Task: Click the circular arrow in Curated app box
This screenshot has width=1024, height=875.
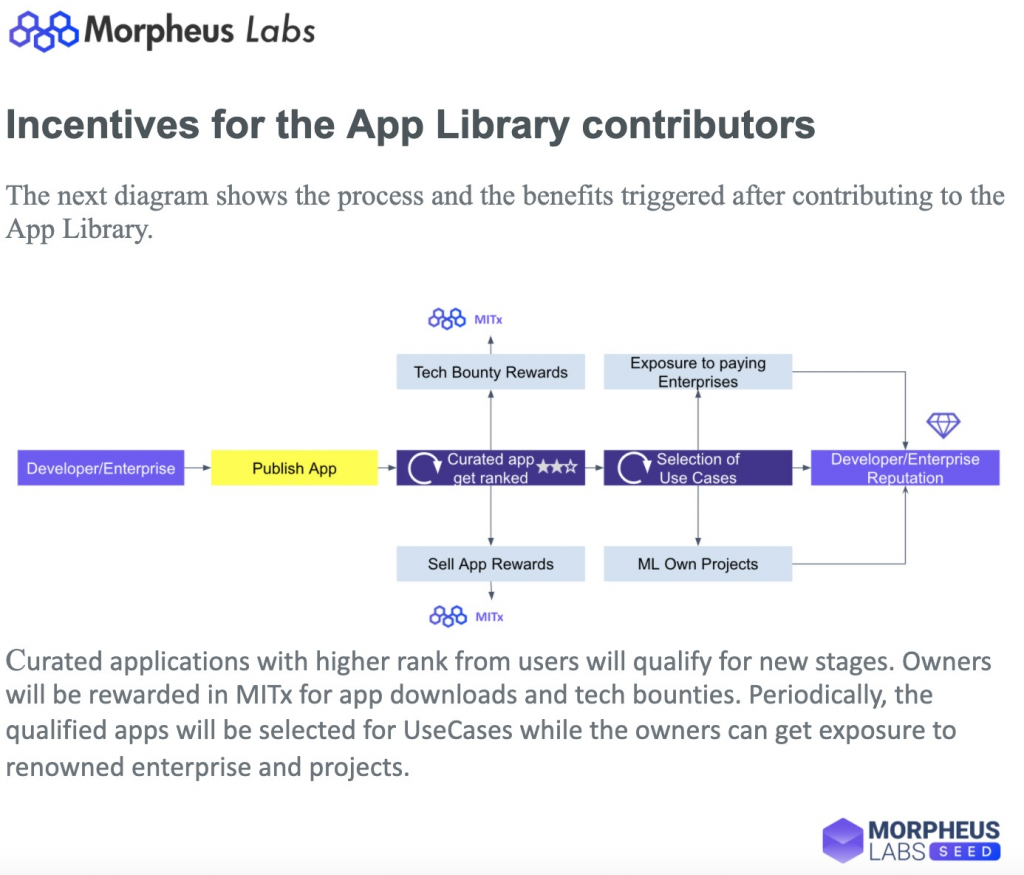Action: point(424,468)
